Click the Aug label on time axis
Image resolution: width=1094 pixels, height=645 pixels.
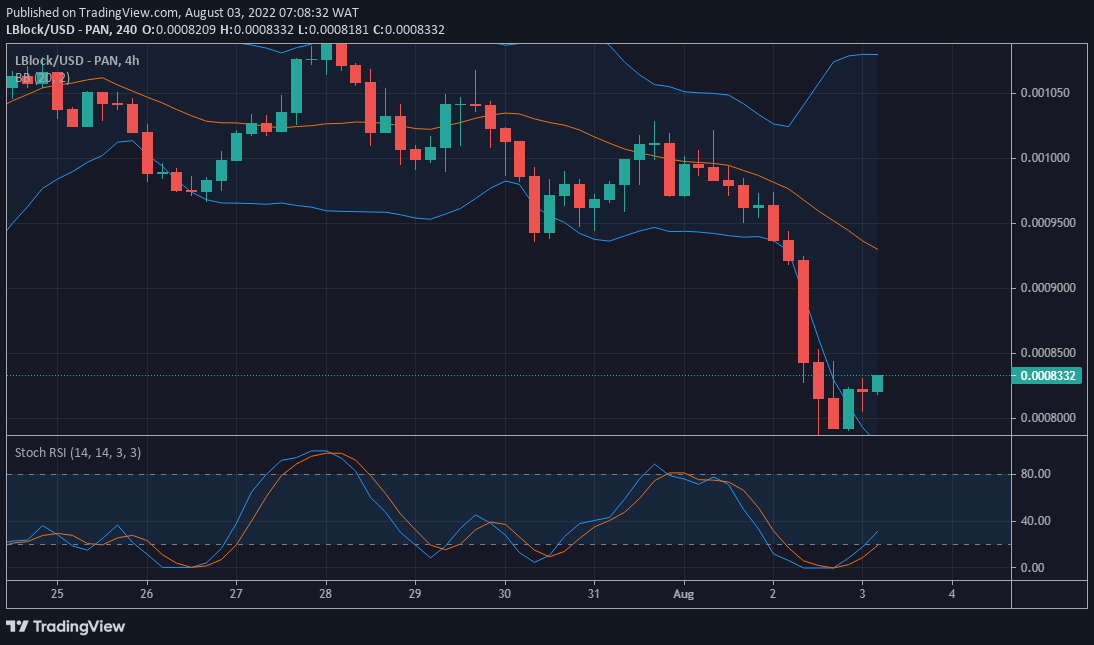[x=684, y=594]
